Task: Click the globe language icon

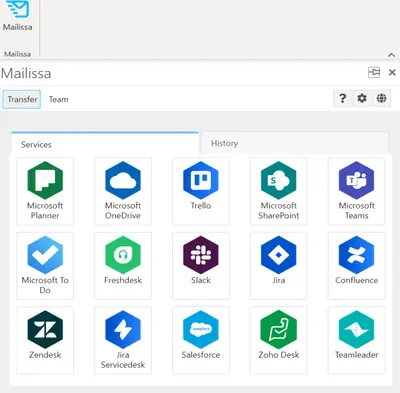Action: [381, 98]
